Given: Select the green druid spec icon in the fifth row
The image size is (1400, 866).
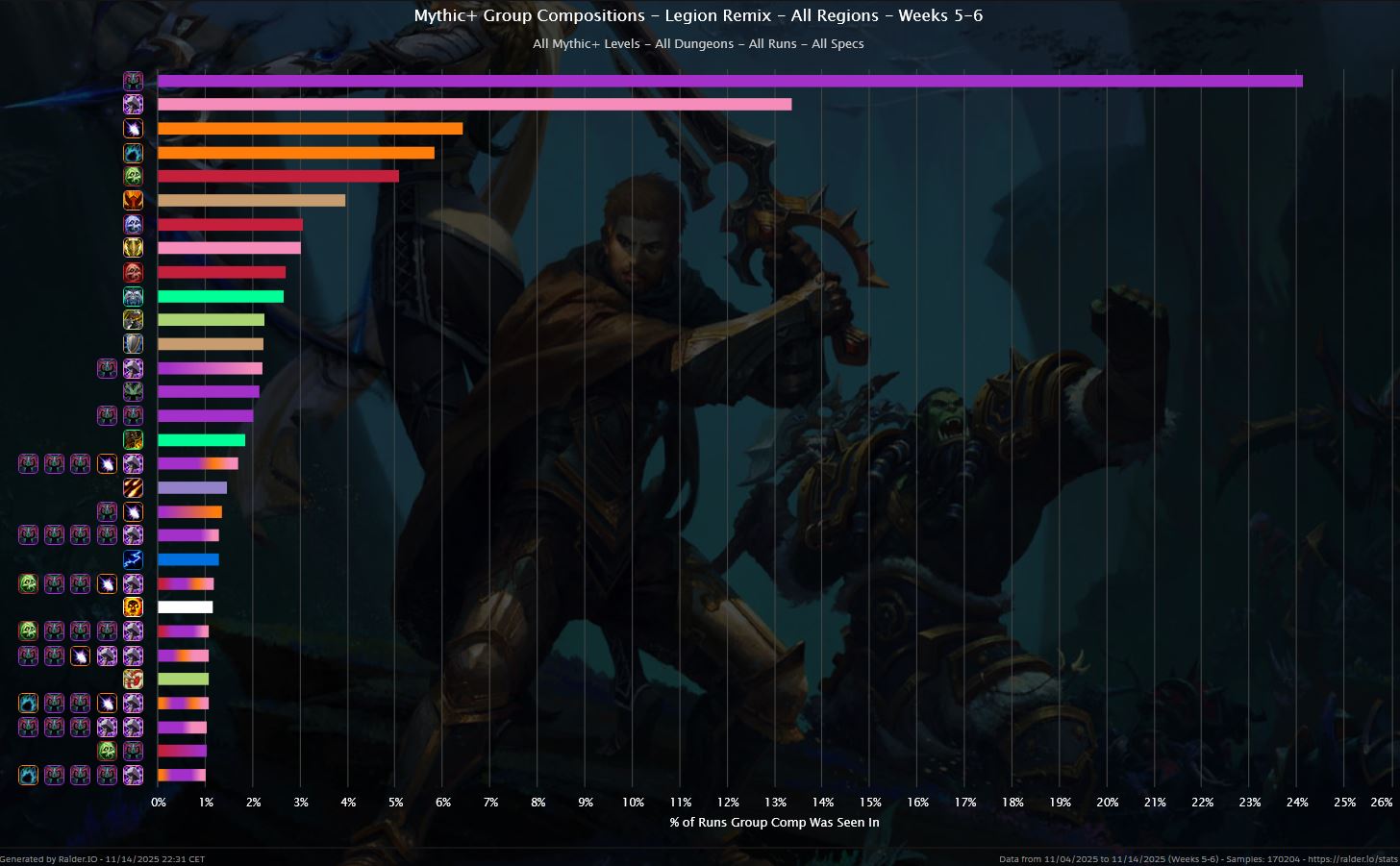Looking at the screenshot, I should coord(133,175).
